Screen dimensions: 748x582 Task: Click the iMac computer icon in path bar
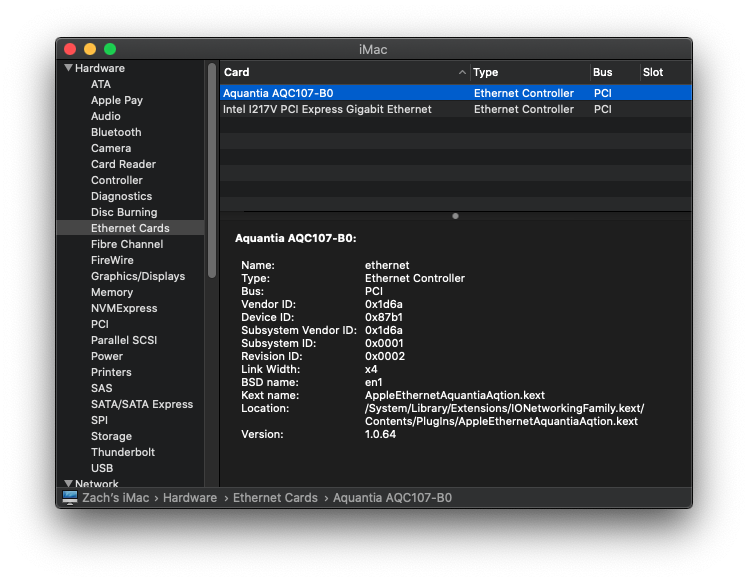(x=70, y=498)
